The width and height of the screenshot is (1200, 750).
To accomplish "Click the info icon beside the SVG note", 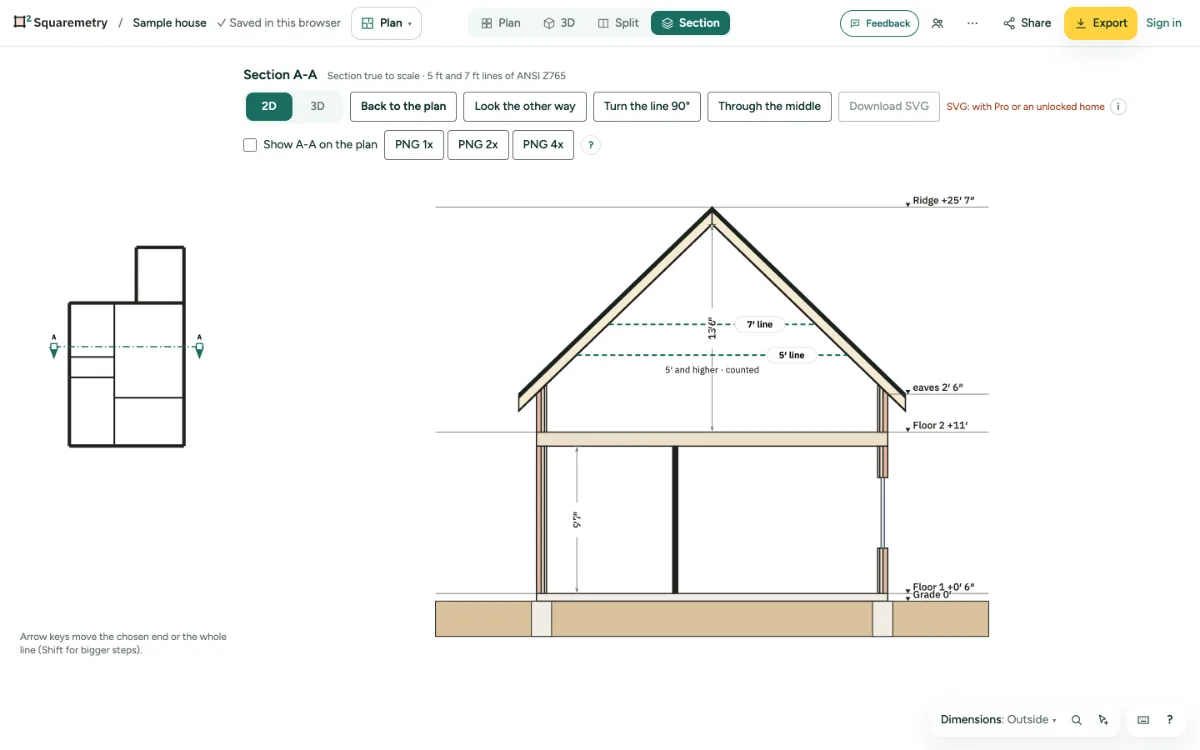I will pyautogui.click(x=1118, y=106).
